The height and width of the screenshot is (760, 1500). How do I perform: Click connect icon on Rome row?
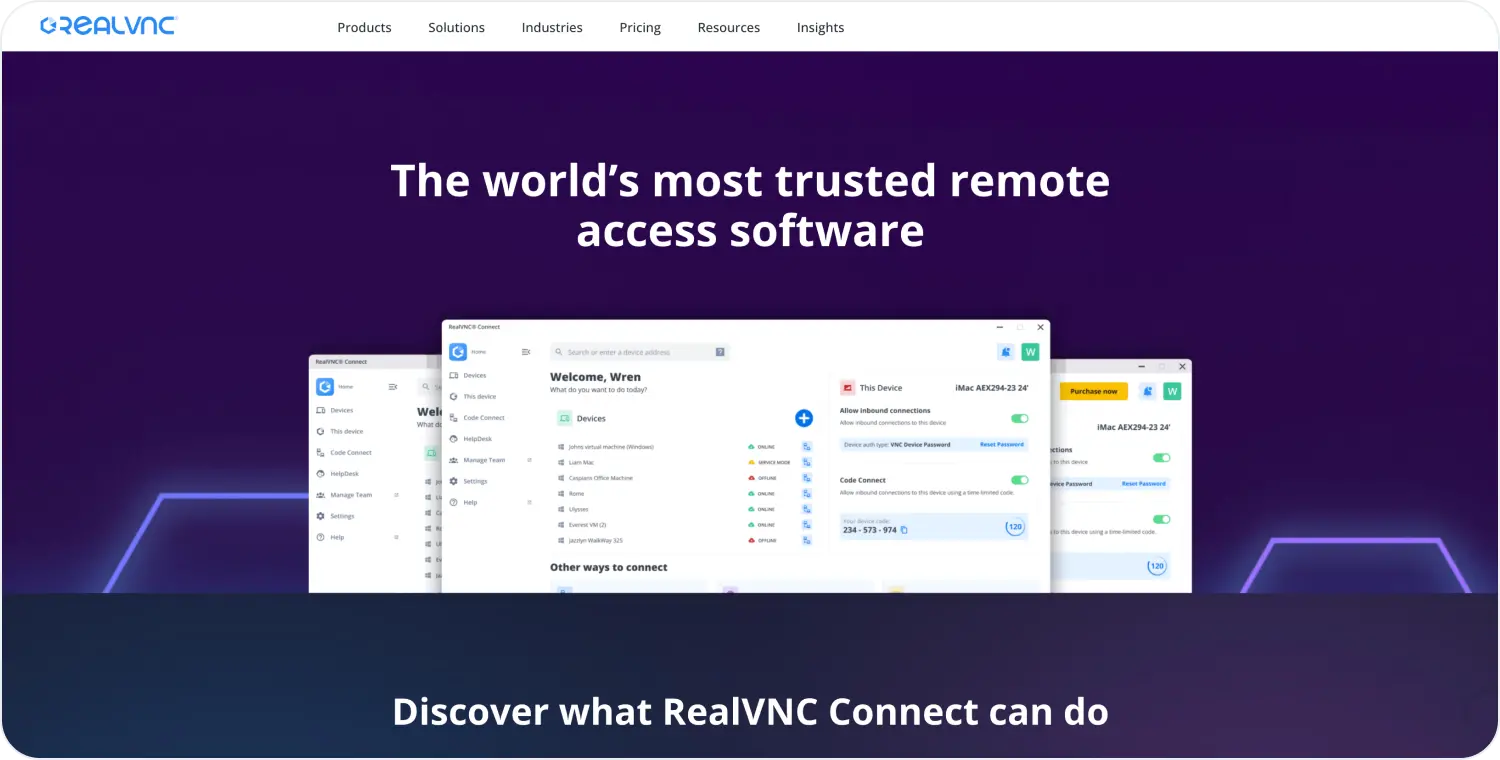click(x=807, y=493)
